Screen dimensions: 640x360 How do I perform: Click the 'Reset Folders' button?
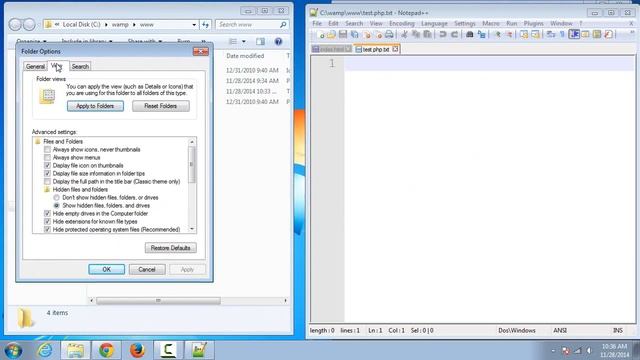click(x=160, y=106)
